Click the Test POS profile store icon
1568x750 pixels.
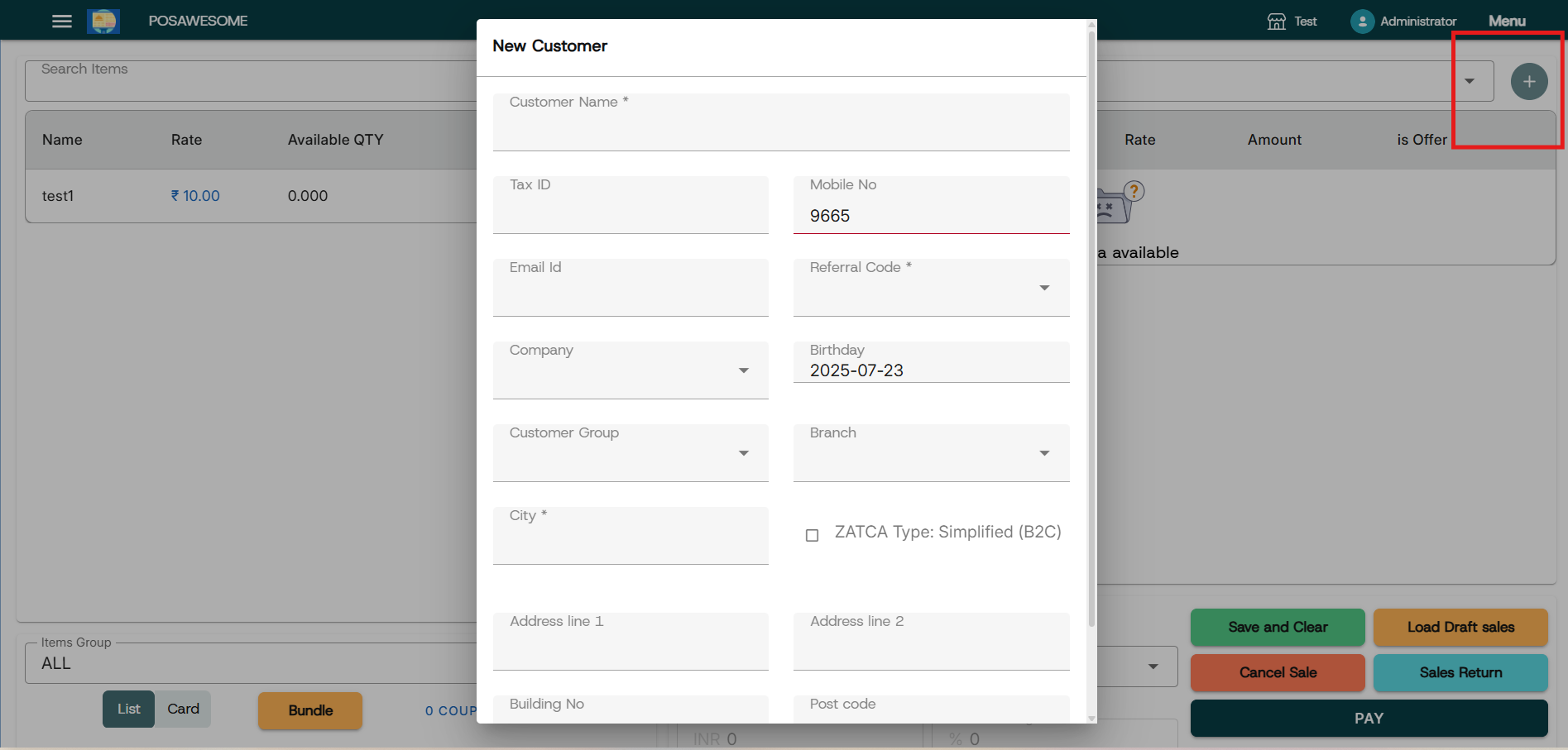tap(1277, 21)
